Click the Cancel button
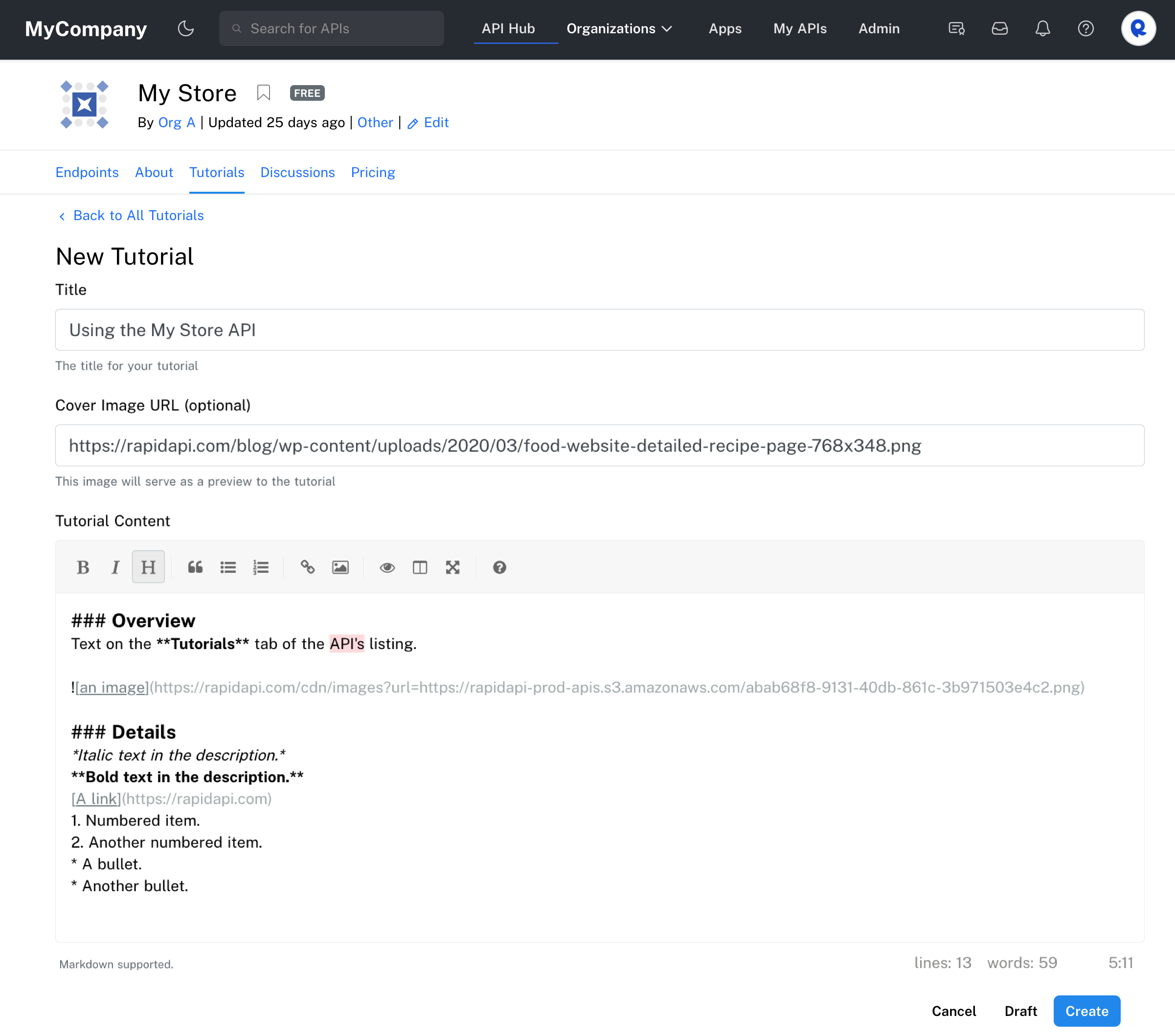Image resolution: width=1175 pixels, height=1036 pixels. (954, 1011)
